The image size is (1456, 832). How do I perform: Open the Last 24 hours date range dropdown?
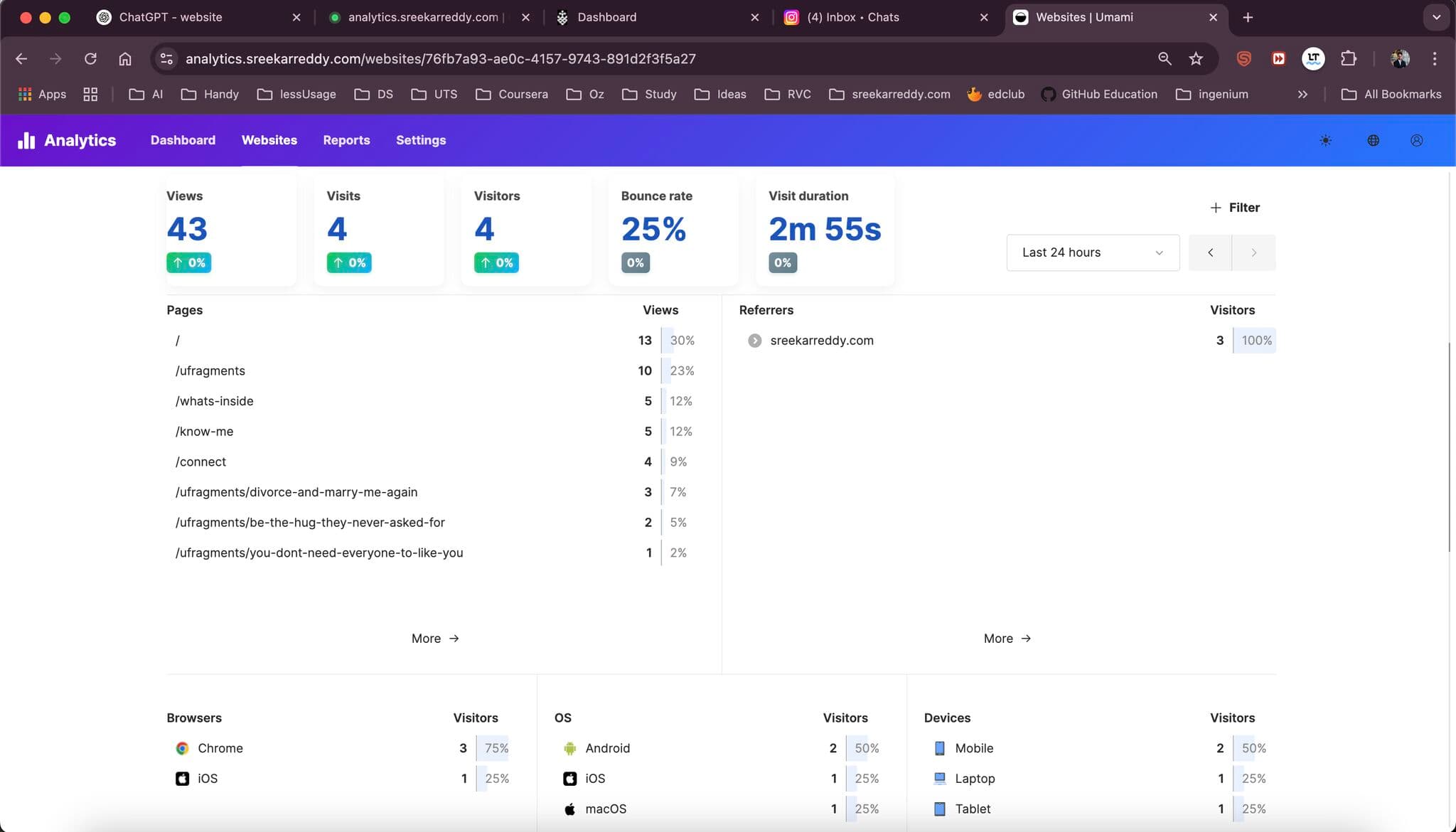1092,252
